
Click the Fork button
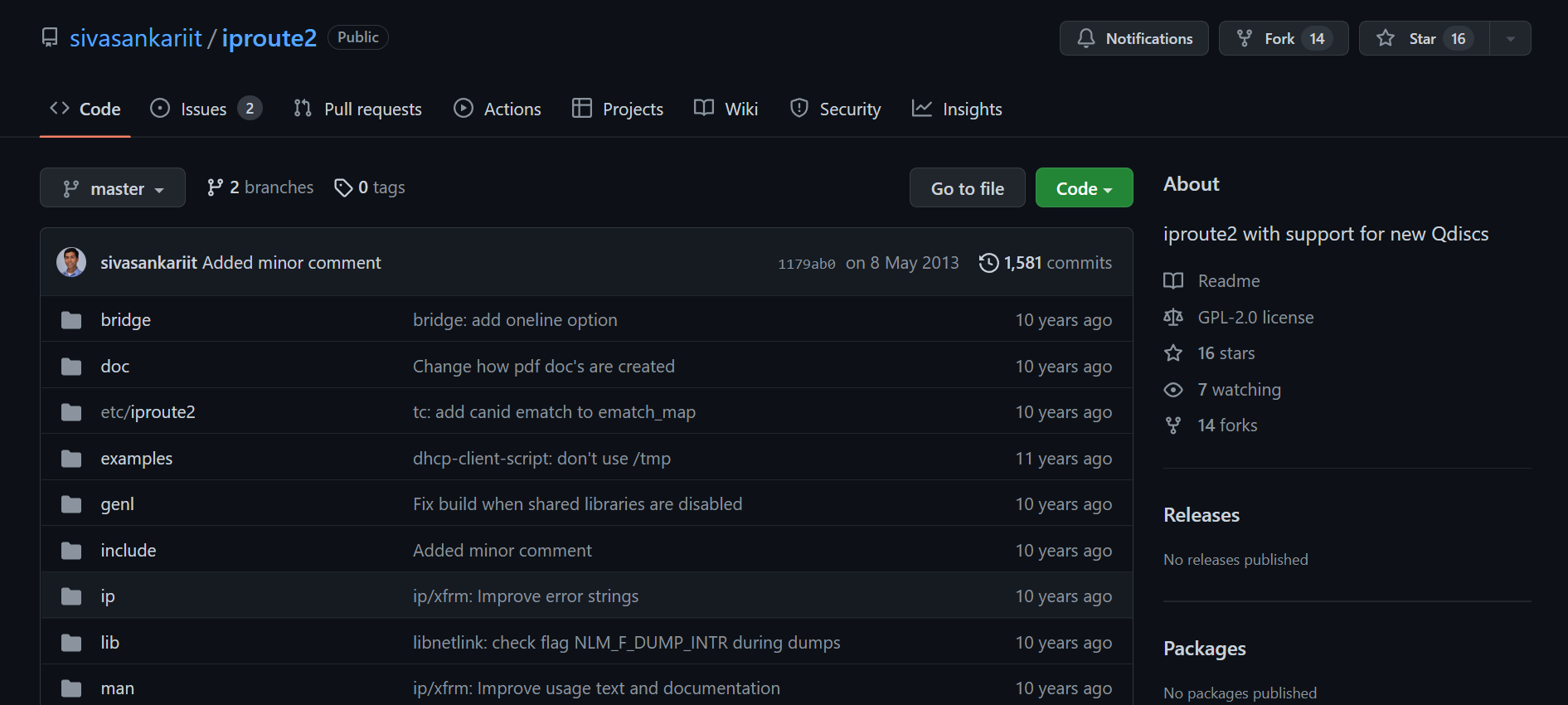1284,38
